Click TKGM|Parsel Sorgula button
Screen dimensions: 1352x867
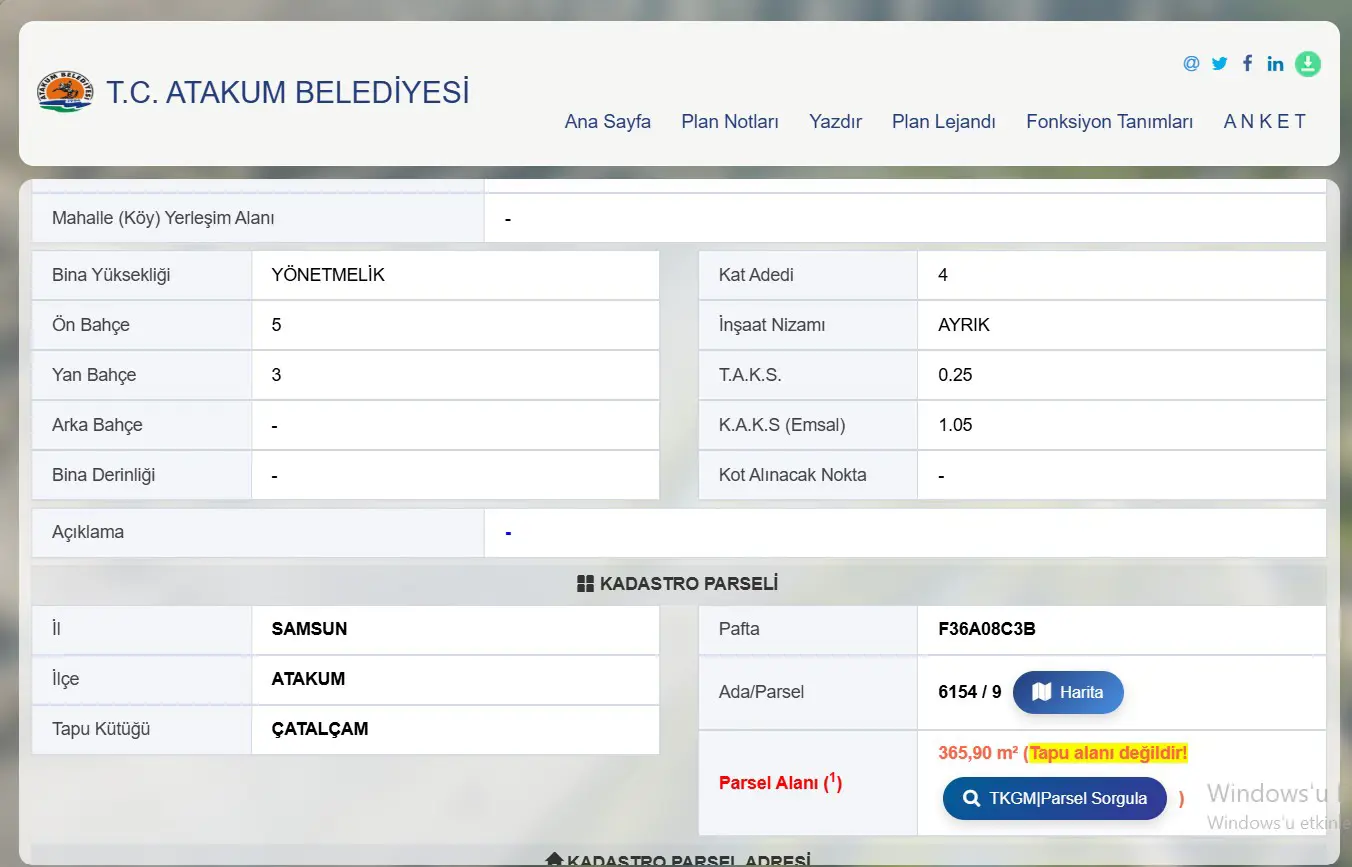1055,799
